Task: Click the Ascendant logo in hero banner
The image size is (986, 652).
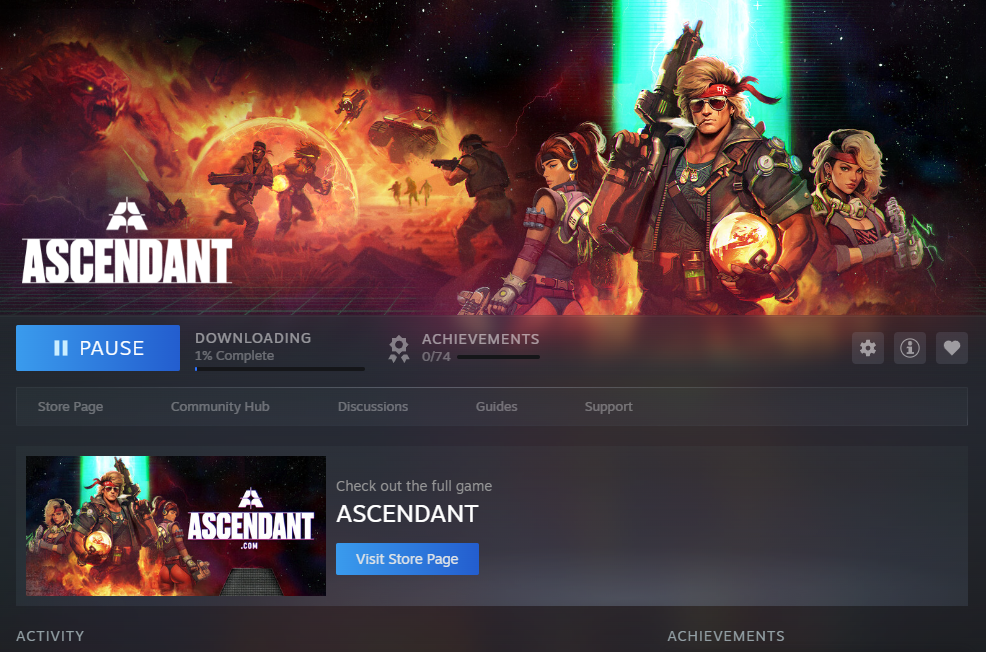Action: tap(127, 241)
